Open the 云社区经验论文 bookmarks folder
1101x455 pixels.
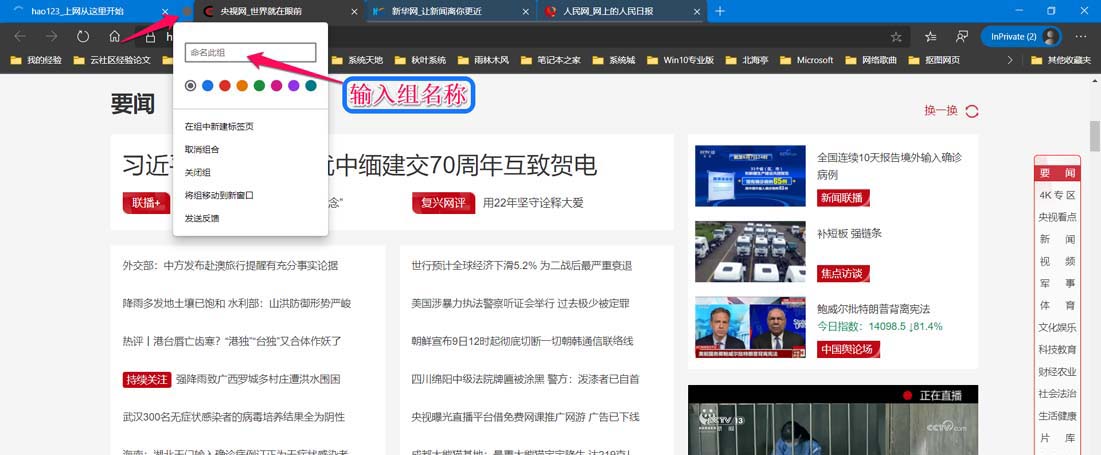[112, 60]
